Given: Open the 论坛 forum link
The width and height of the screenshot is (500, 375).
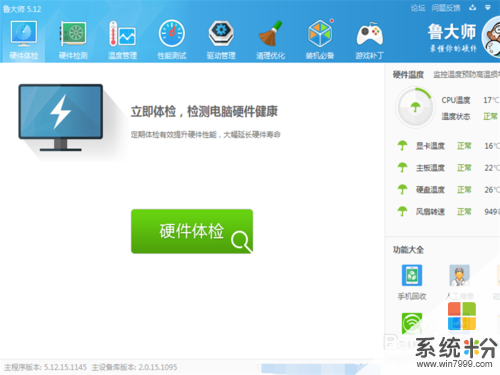Looking at the screenshot, I should coord(418,8).
